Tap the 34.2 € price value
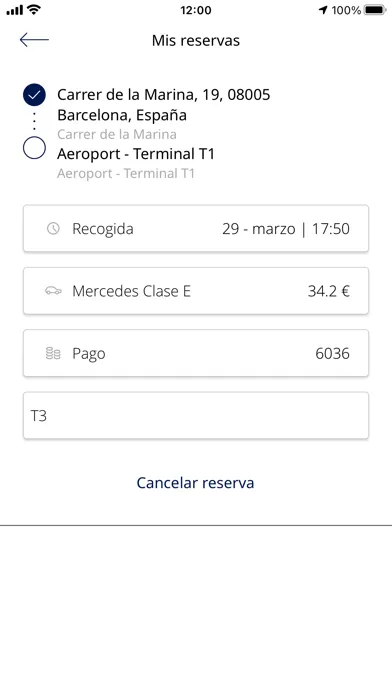This screenshot has width=392, height=696. pos(329,291)
